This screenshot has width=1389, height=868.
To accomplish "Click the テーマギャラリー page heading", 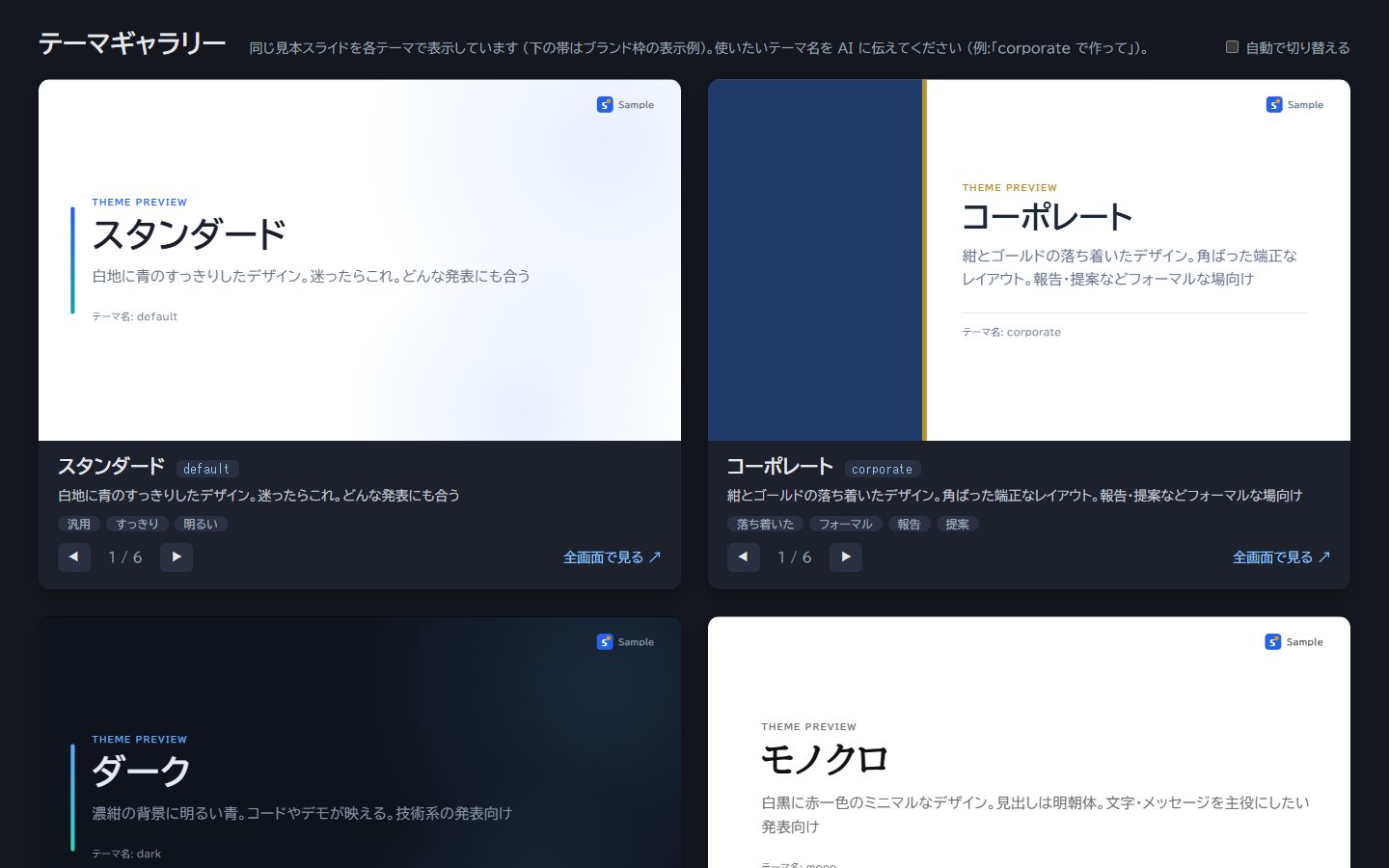I will click(132, 43).
